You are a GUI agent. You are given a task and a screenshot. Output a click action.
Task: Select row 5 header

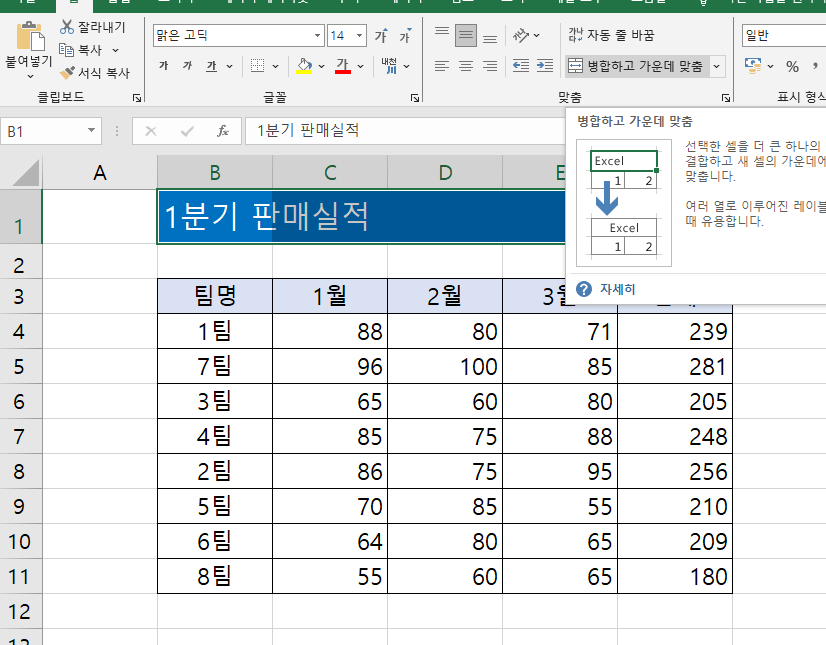point(20,366)
